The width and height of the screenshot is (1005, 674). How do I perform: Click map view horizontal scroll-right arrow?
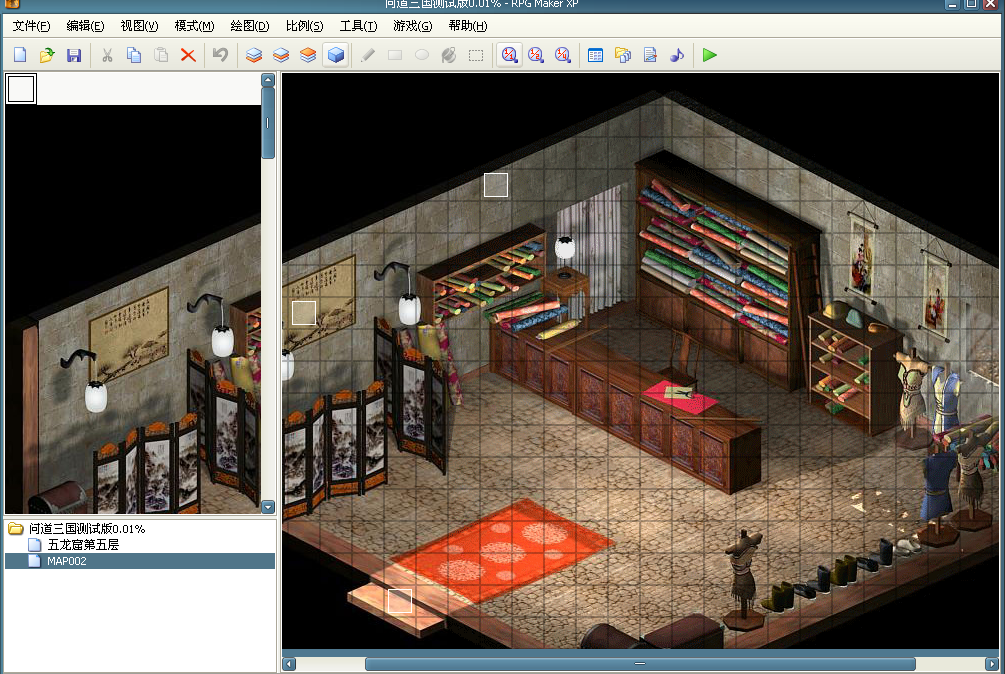pos(992,664)
